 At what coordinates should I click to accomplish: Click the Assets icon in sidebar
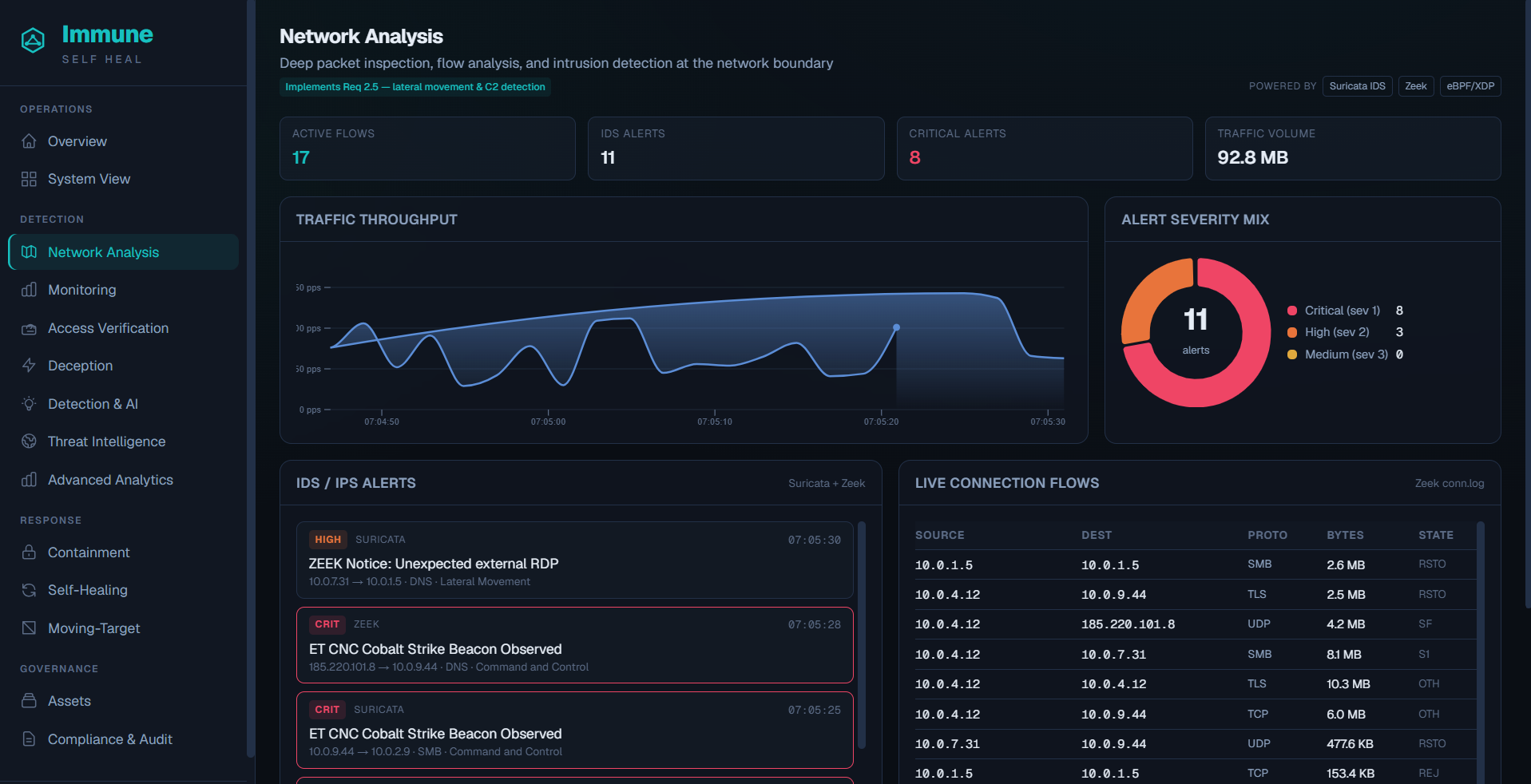point(30,701)
